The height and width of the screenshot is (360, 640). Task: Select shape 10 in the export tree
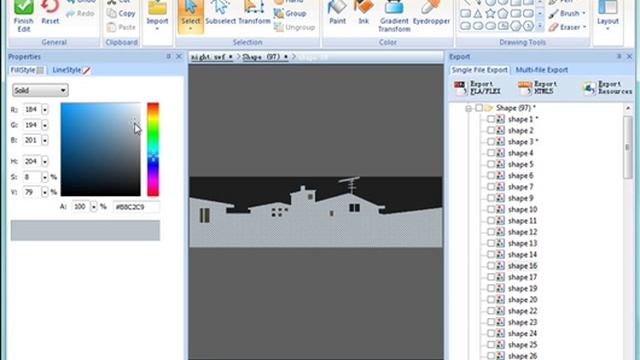tap(522, 209)
